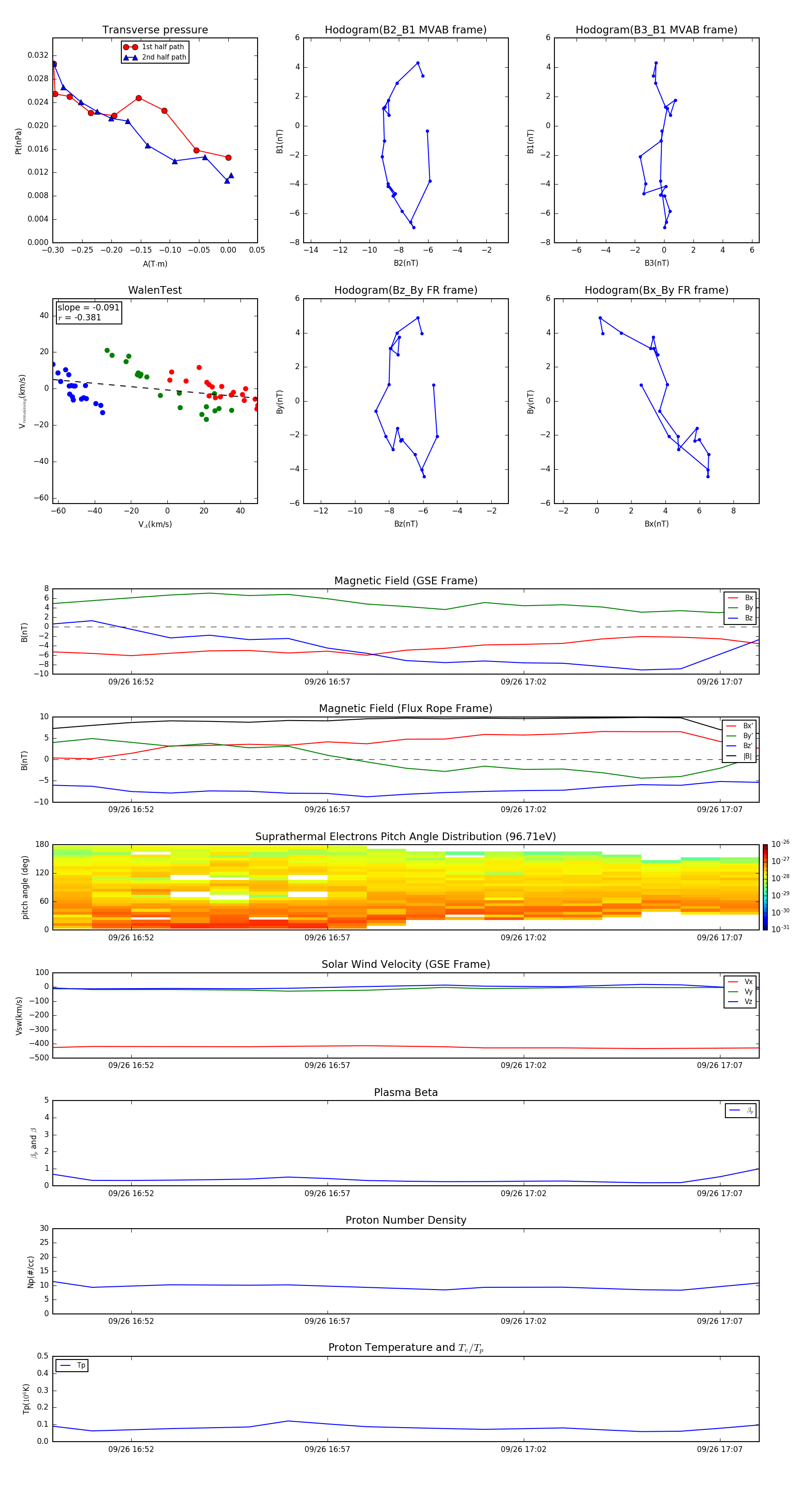The height and width of the screenshot is (1489, 812).
Task: Click the "Solar Wind Velocity (GSE Frame)" title
Action: point(406,965)
